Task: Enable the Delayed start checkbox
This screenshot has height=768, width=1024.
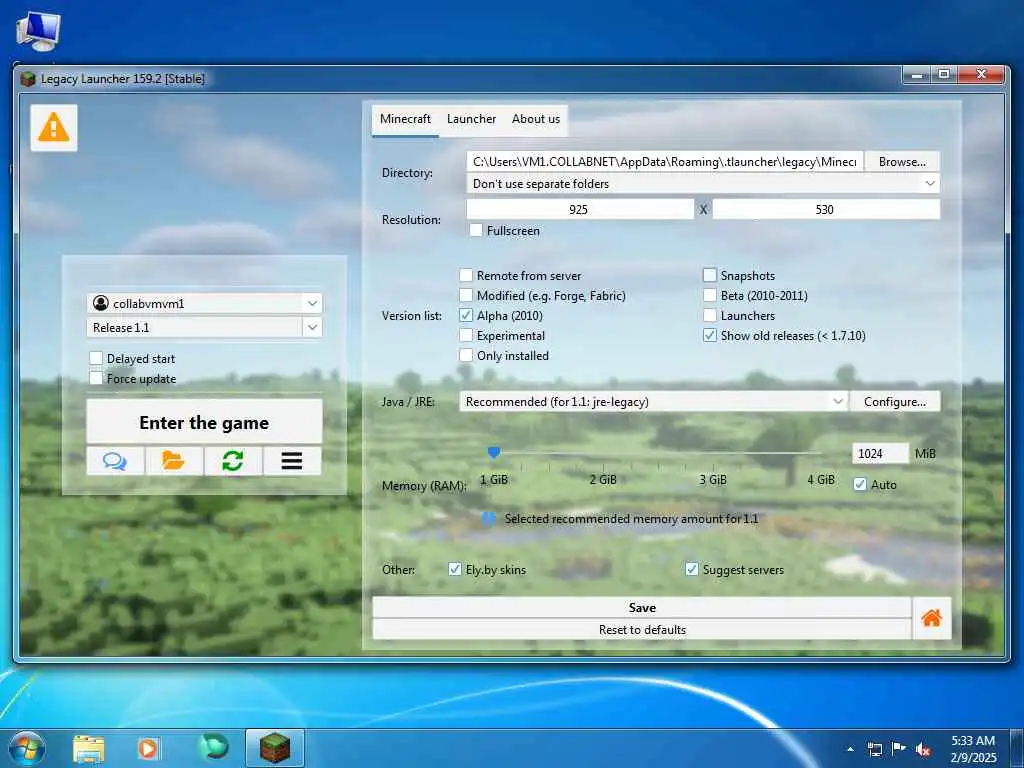Action: point(96,358)
